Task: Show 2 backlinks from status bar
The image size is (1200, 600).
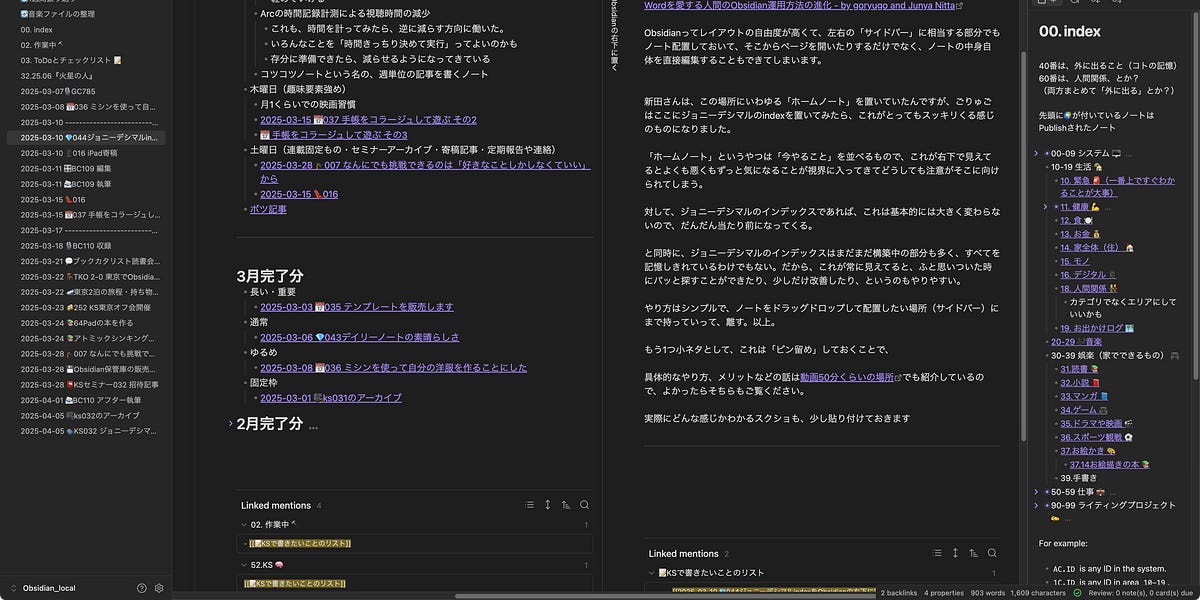Action: pyautogui.click(x=898, y=593)
